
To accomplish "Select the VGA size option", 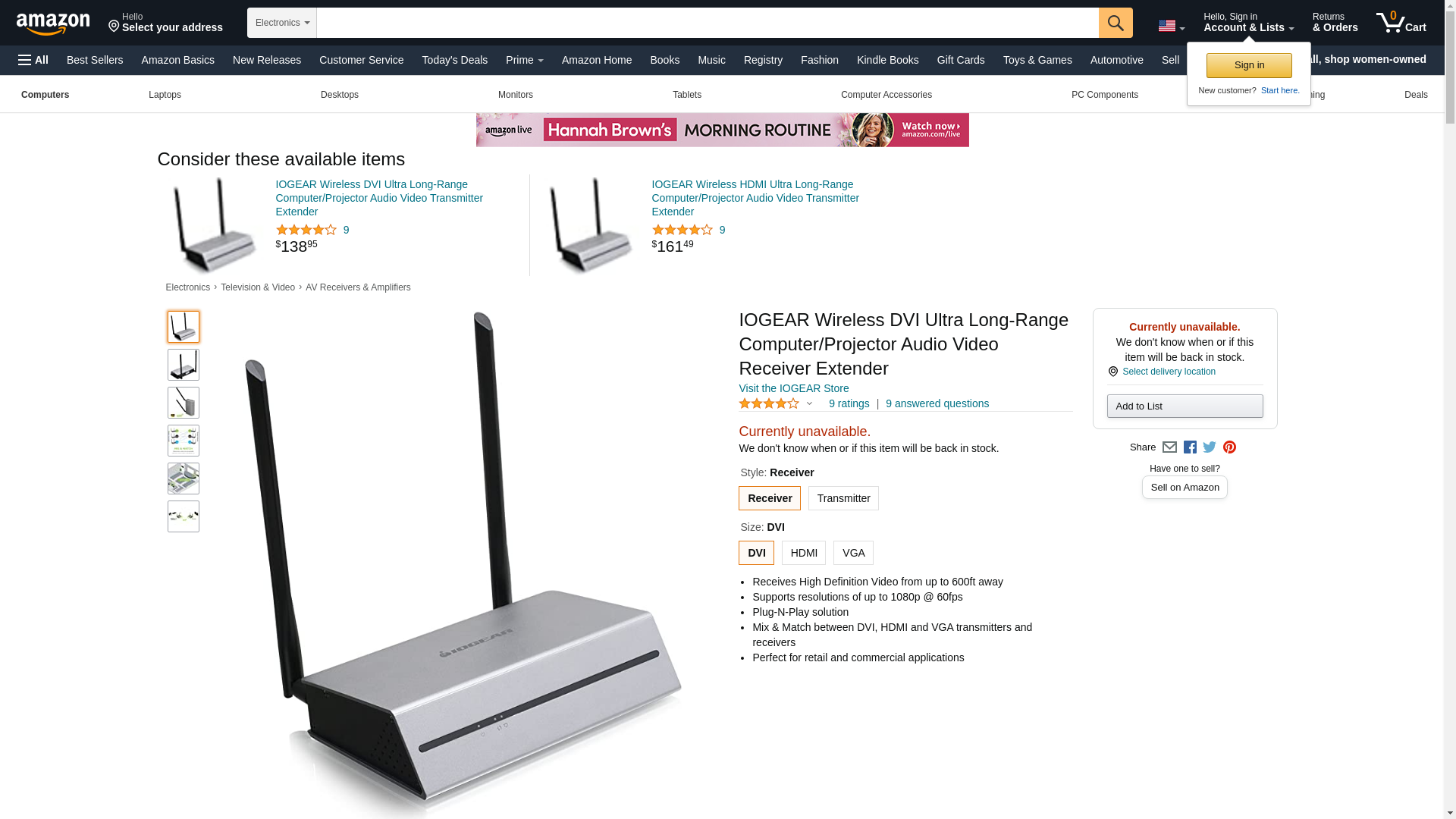I will [853, 553].
